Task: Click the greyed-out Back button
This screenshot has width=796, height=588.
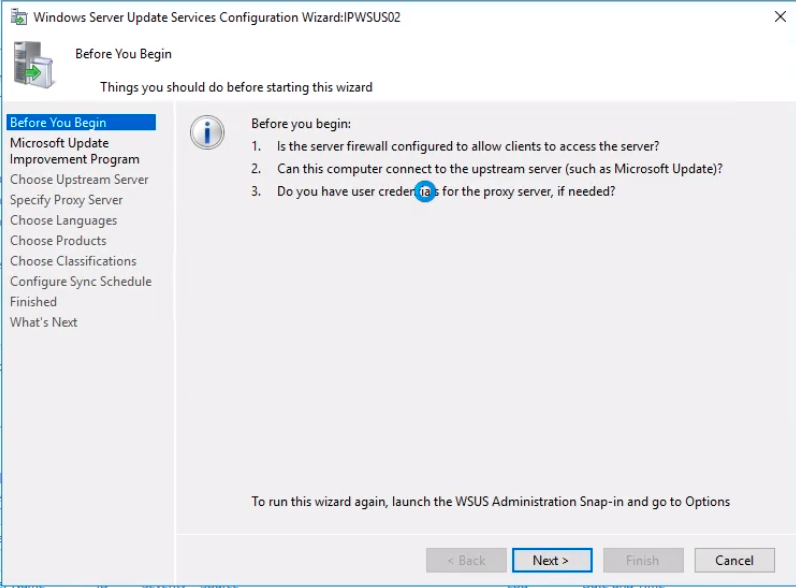Action: 466,560
